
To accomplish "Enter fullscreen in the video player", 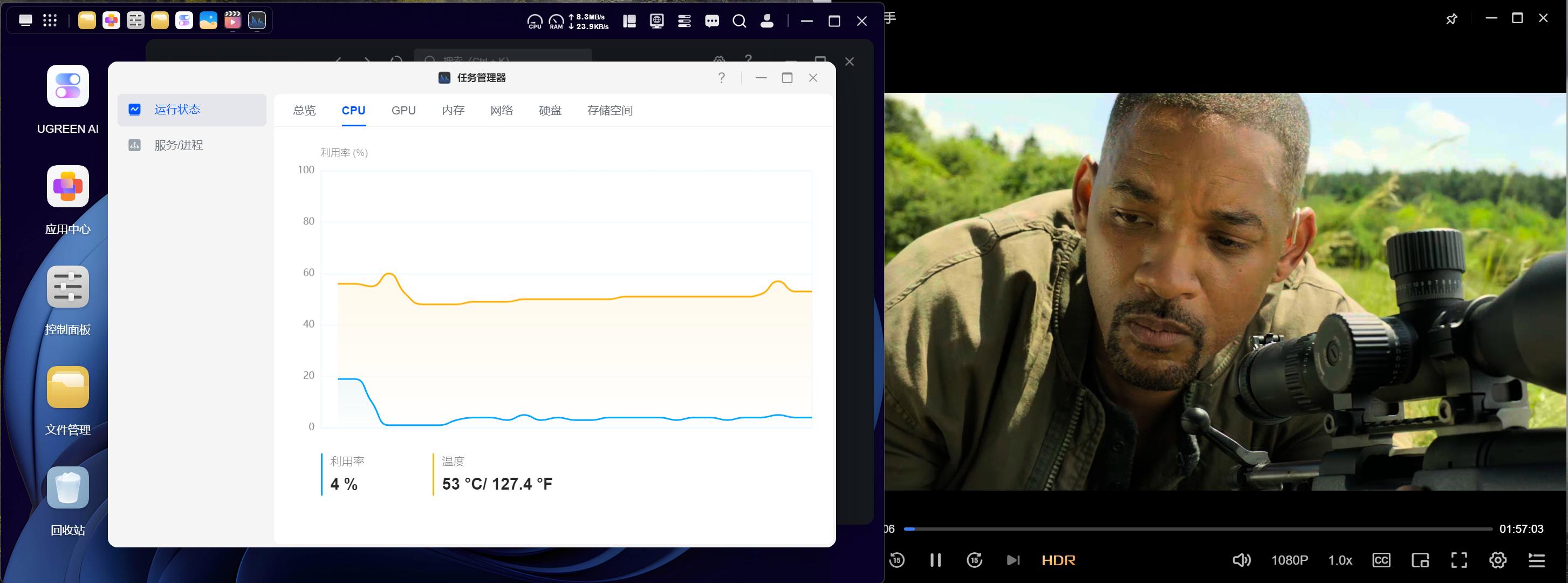I will click(1459, 560).
